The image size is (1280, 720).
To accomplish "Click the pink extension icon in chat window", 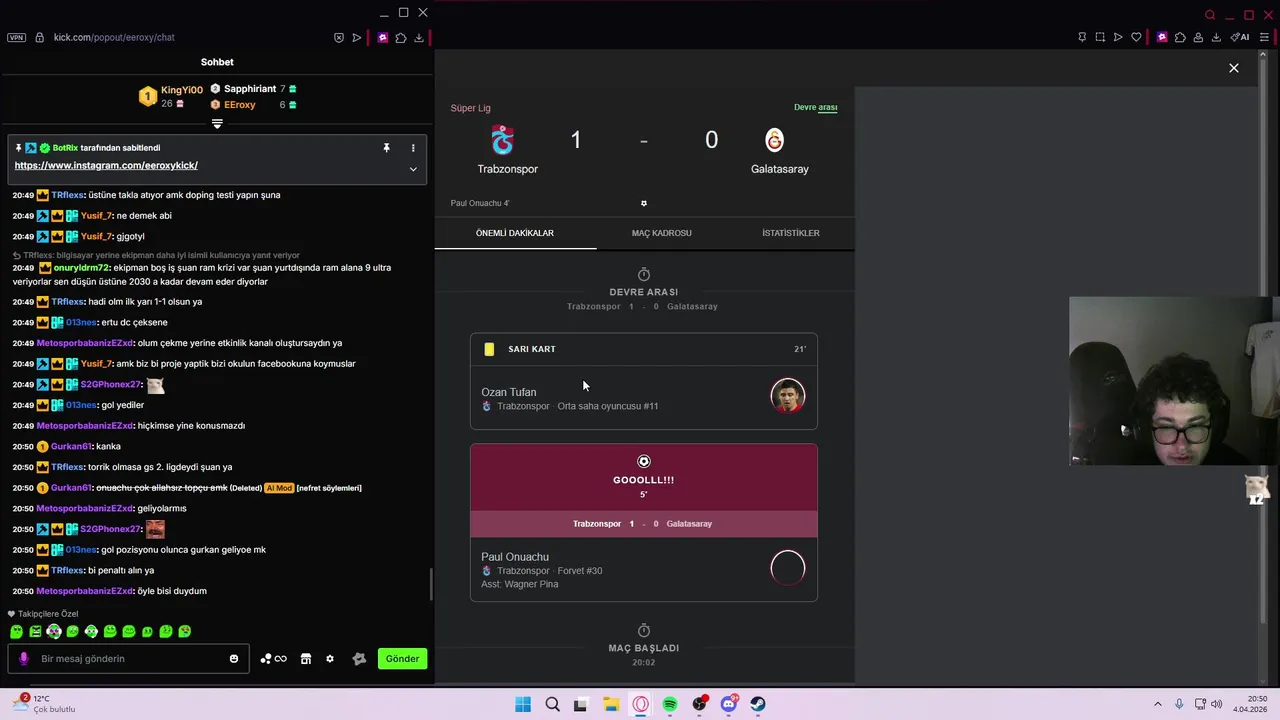I will coord(383,38).
